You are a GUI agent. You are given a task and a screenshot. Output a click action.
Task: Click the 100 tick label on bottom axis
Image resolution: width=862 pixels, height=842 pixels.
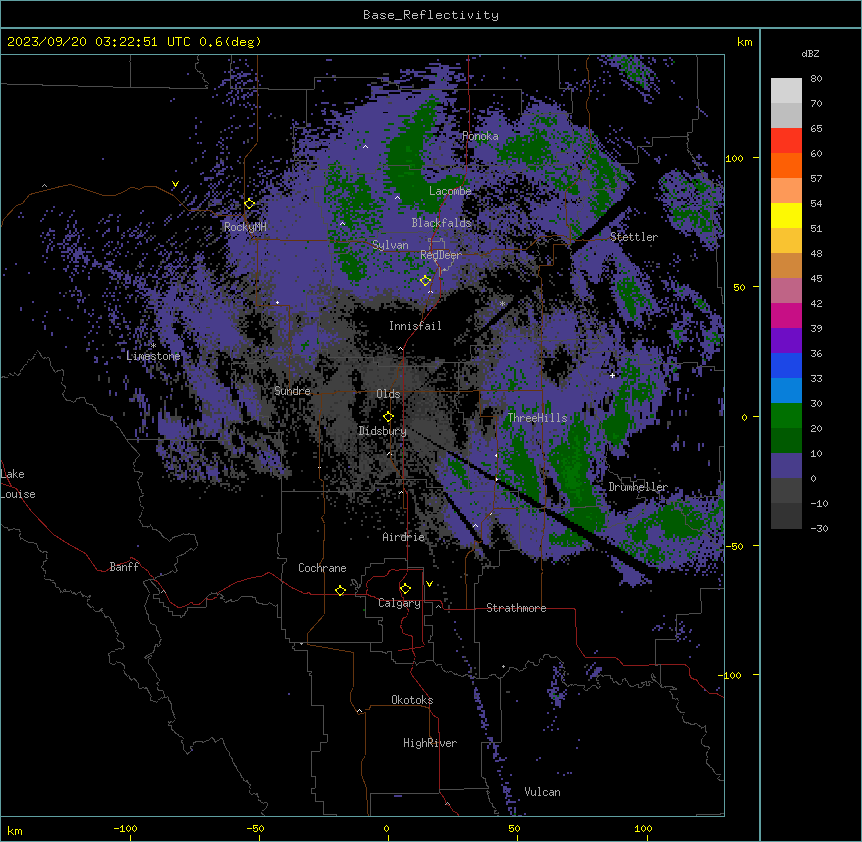click(x=644, y=828)
